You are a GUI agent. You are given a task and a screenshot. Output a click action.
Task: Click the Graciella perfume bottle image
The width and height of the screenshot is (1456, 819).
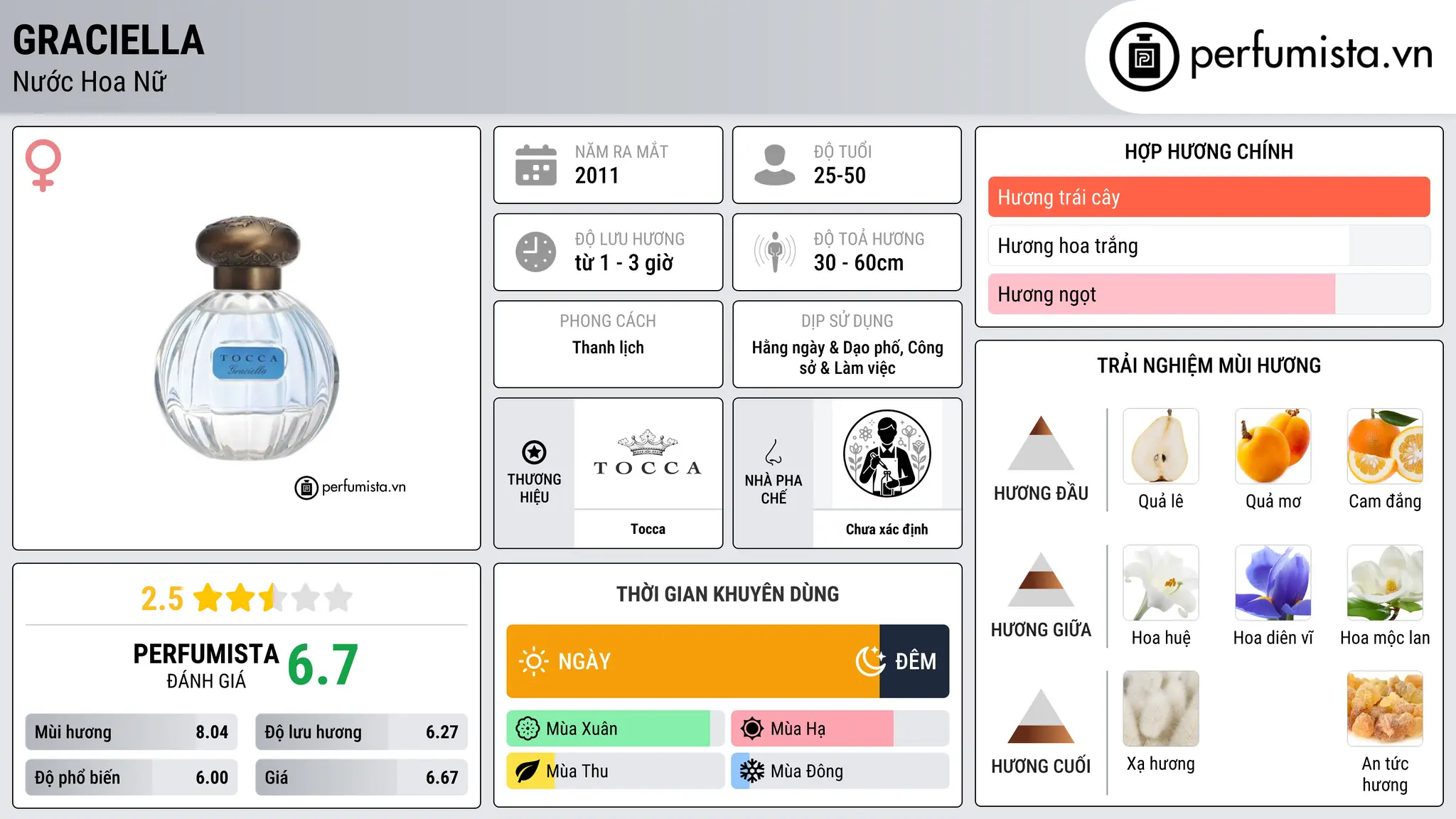pos(247,338)
